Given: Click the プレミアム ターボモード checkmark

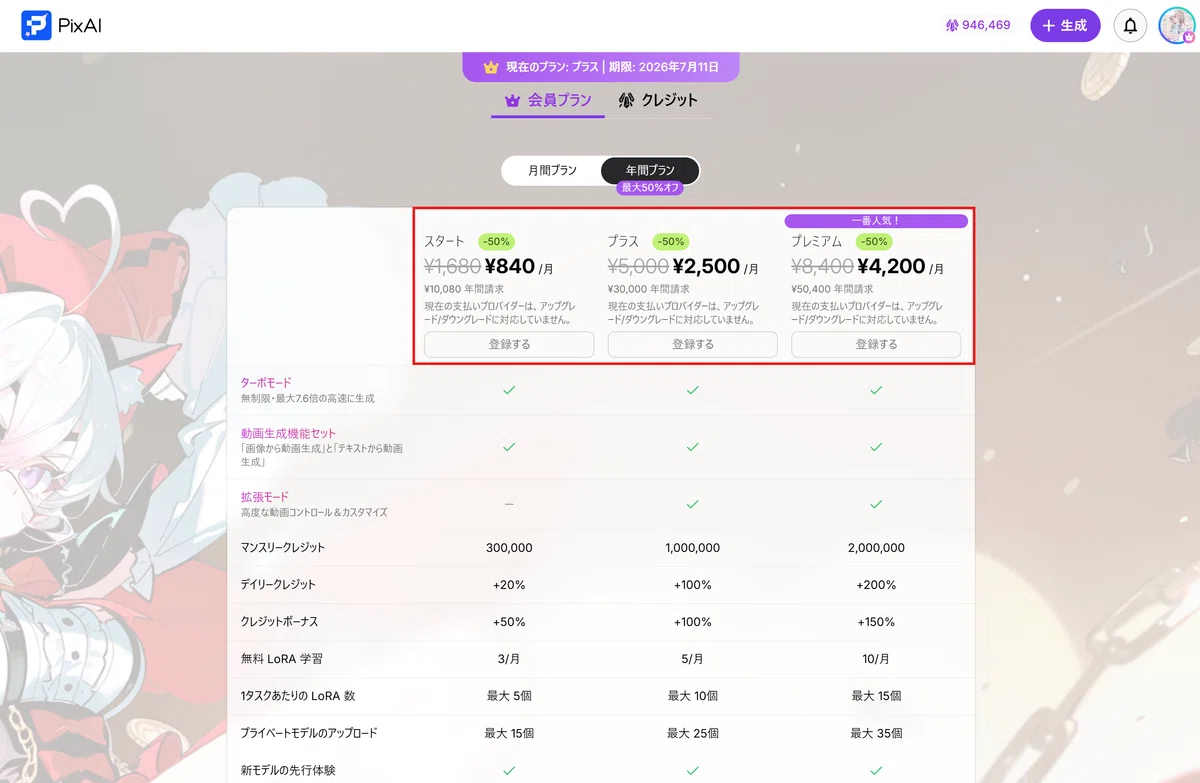Looking at the screenshot, I should [876, 390].
